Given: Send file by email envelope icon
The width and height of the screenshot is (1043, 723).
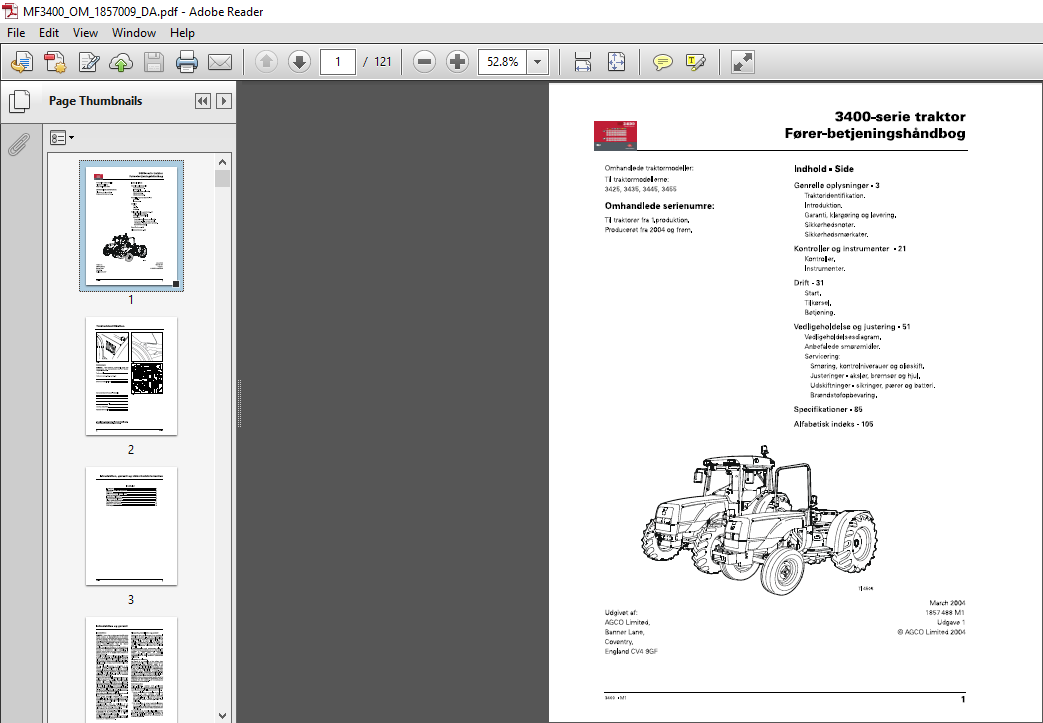Looking at the screenshot, I should (x=220, y=62).
